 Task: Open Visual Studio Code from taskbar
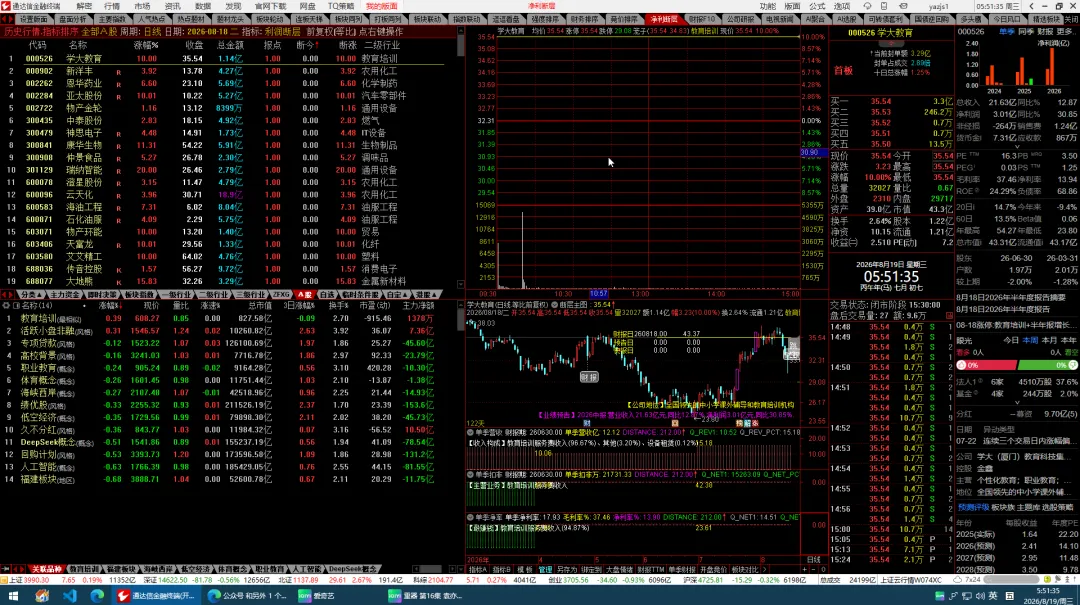pyautogui.click(x=70, y=595)
